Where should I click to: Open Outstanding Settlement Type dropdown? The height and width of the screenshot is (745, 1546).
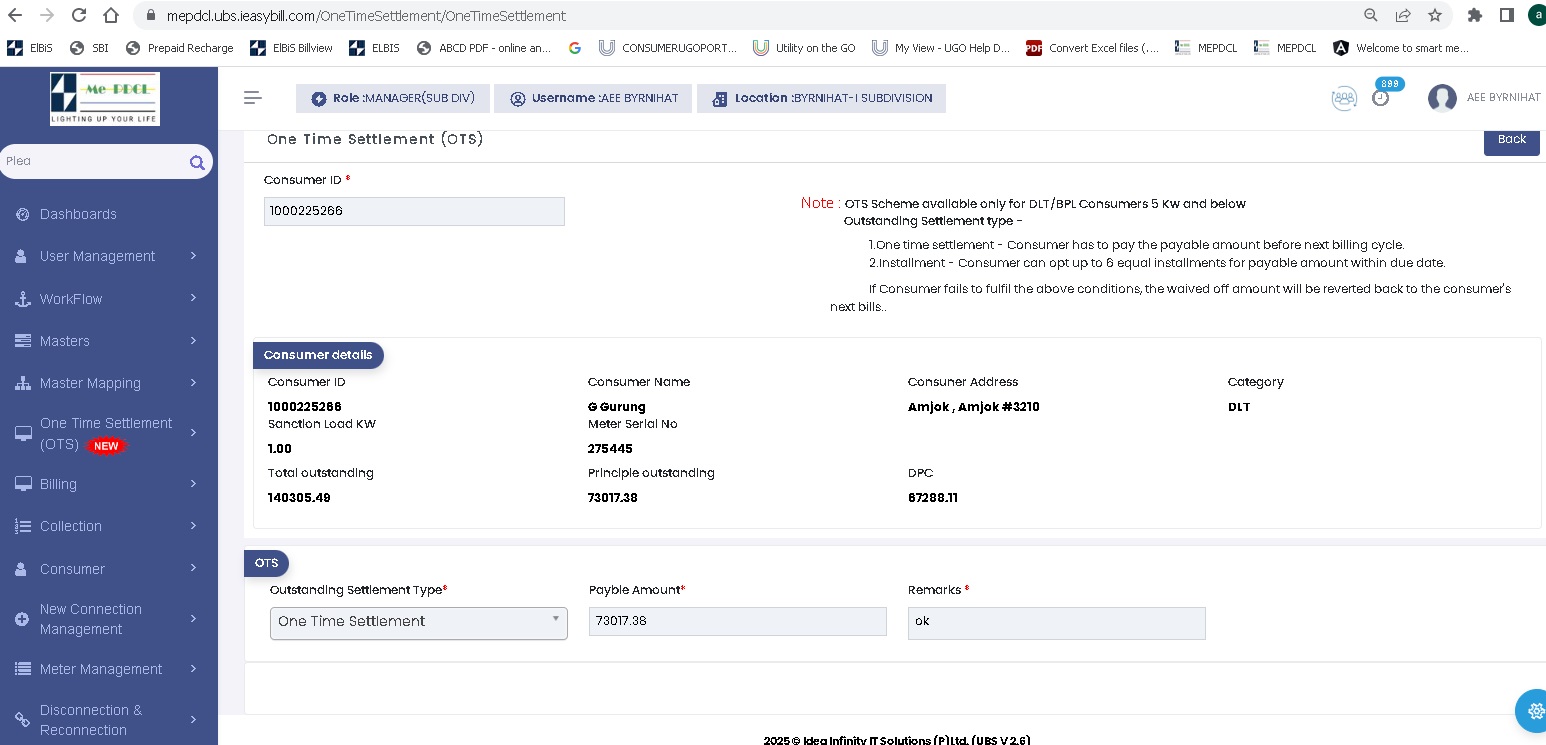418,622
